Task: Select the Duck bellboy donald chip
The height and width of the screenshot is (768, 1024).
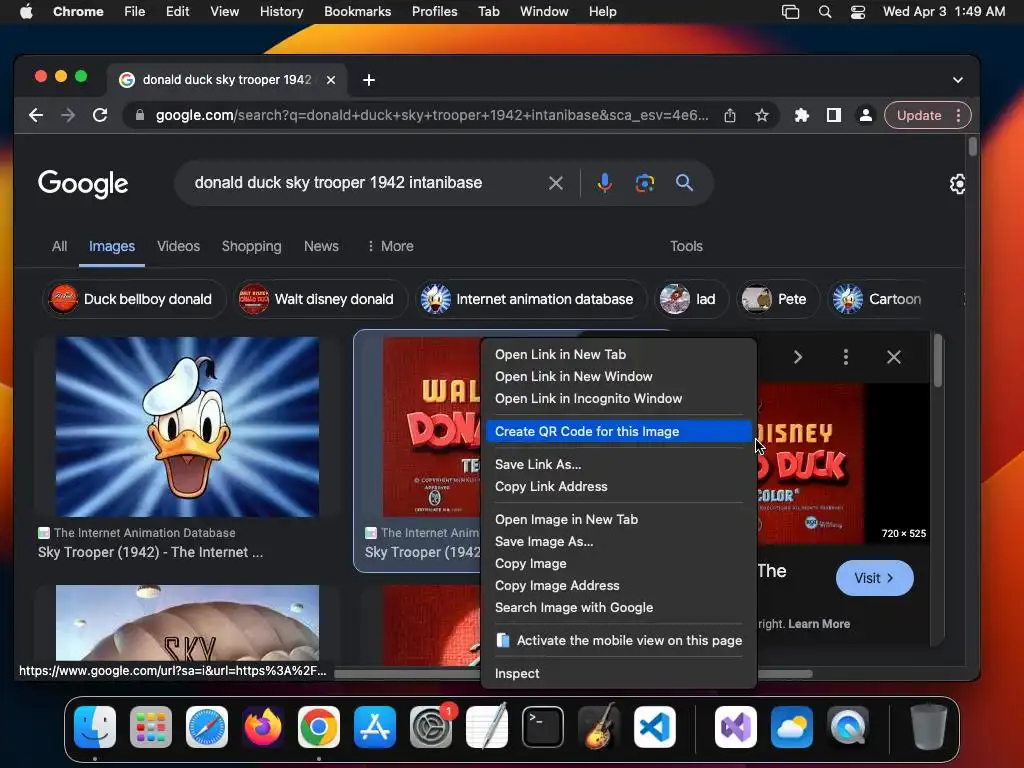Action: click(x=134, y=299)
